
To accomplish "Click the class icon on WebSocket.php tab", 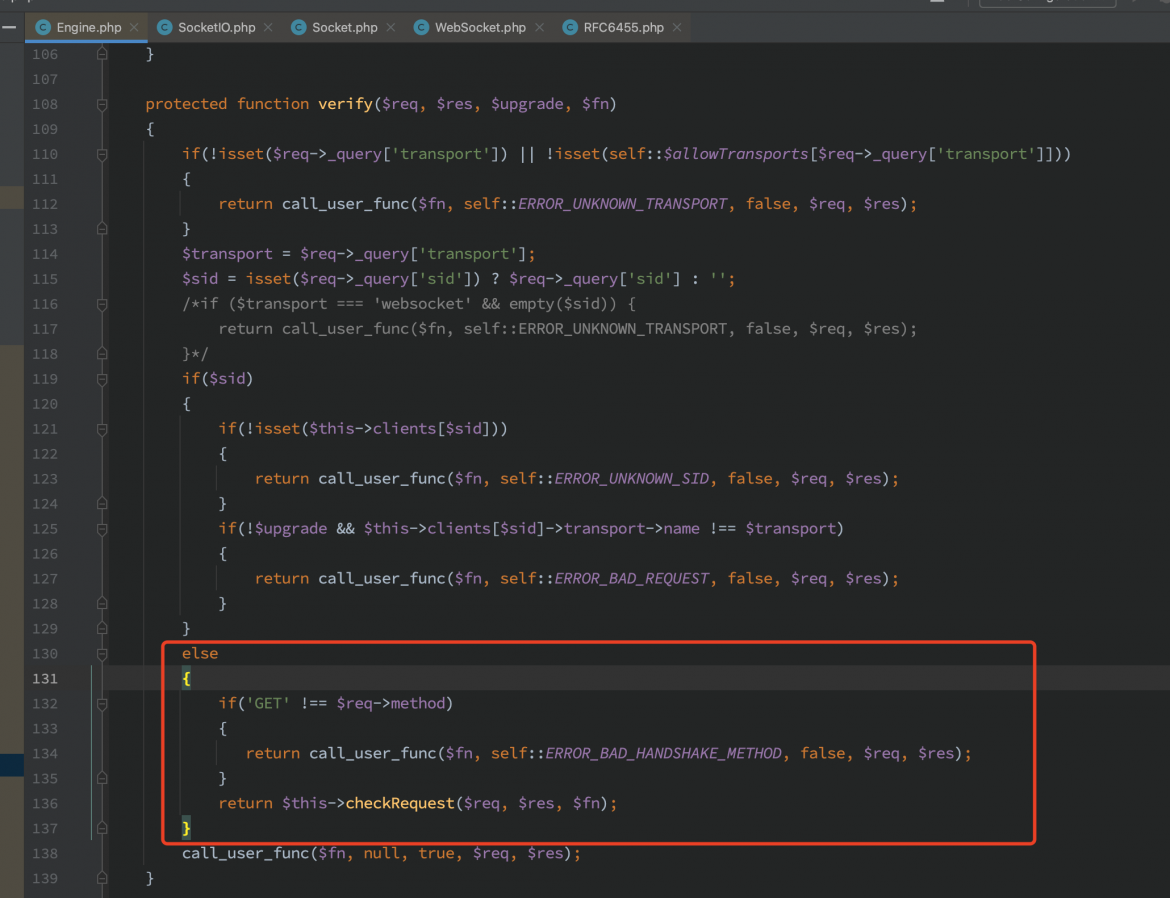I will tap(422, 27).
